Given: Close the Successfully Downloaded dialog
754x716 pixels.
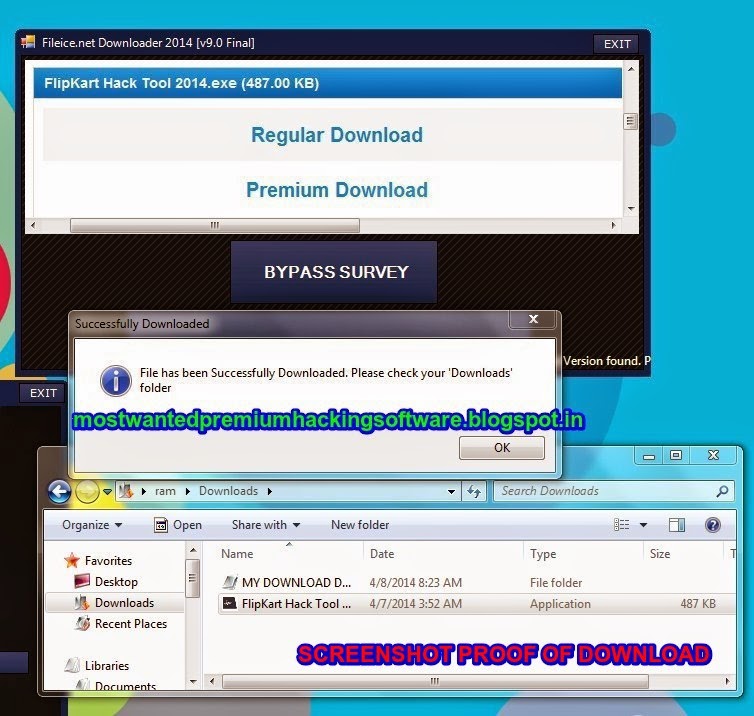Looking at the screenshot, I should click(533, 319).
